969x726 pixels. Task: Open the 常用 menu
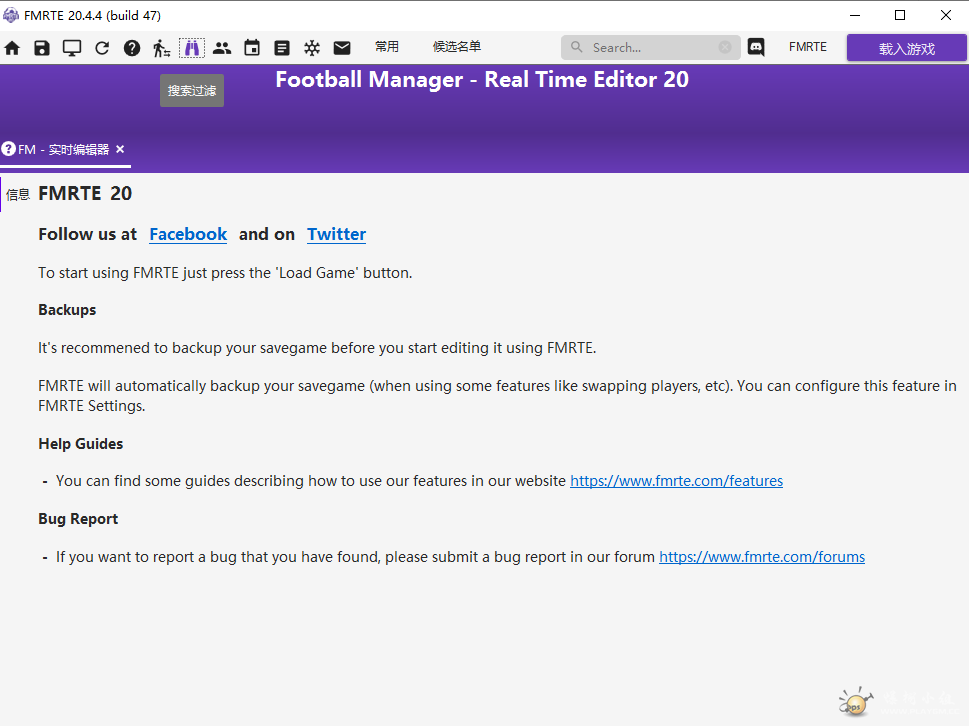click(x=387, y=47)
